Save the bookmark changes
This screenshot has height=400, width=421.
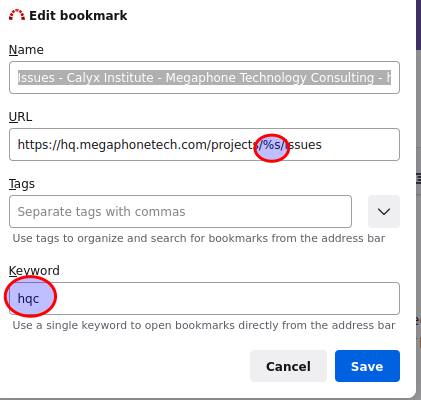[x=367, y=366]
